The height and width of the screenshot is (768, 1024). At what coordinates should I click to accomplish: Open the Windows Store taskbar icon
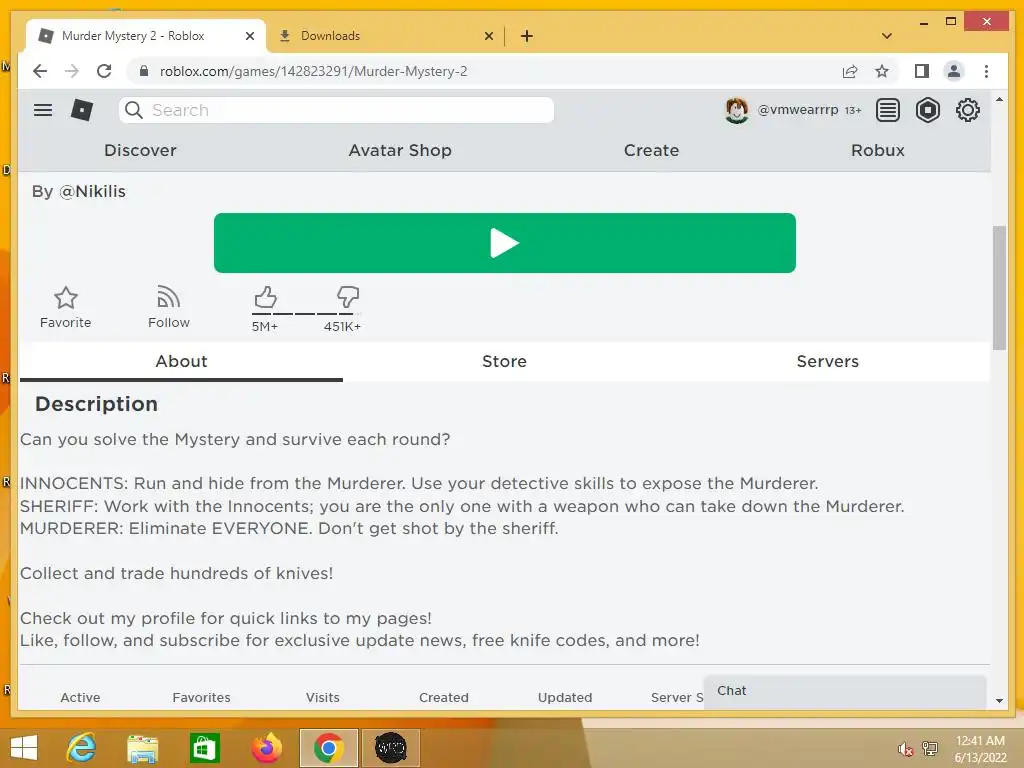pyautogui.click(x=204, y=748)
